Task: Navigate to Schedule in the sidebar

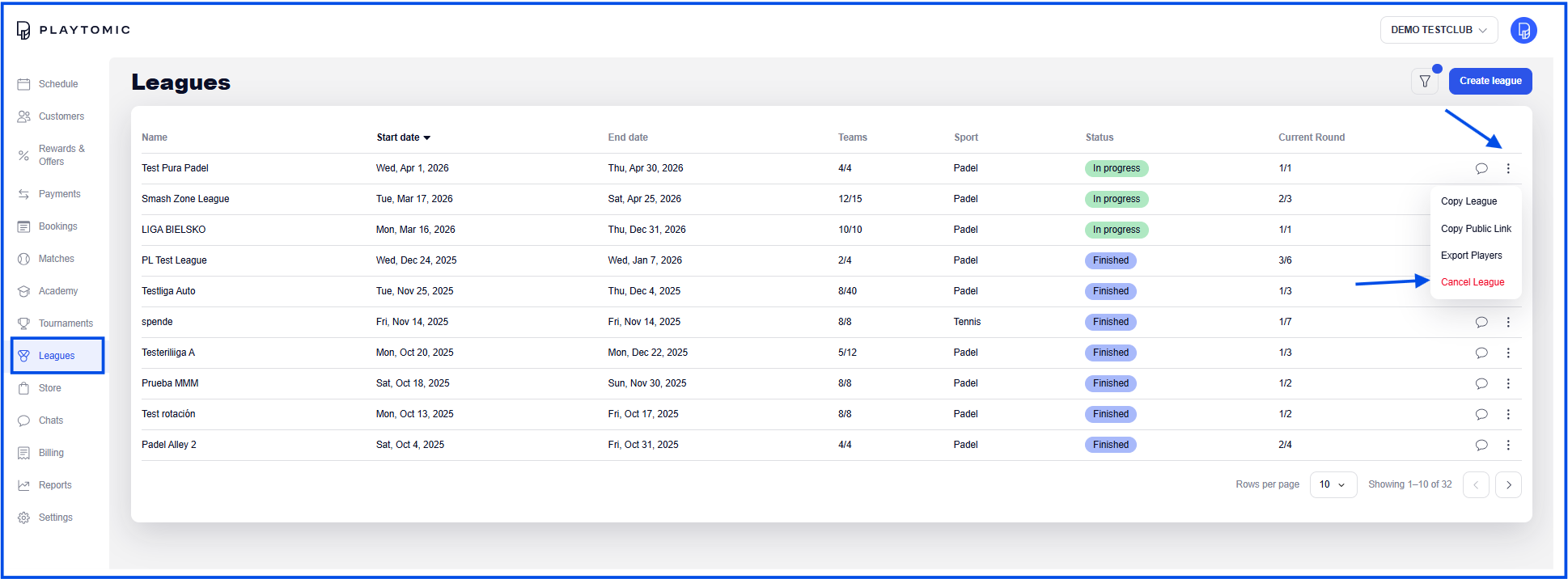Action: (x=57, y=84)
